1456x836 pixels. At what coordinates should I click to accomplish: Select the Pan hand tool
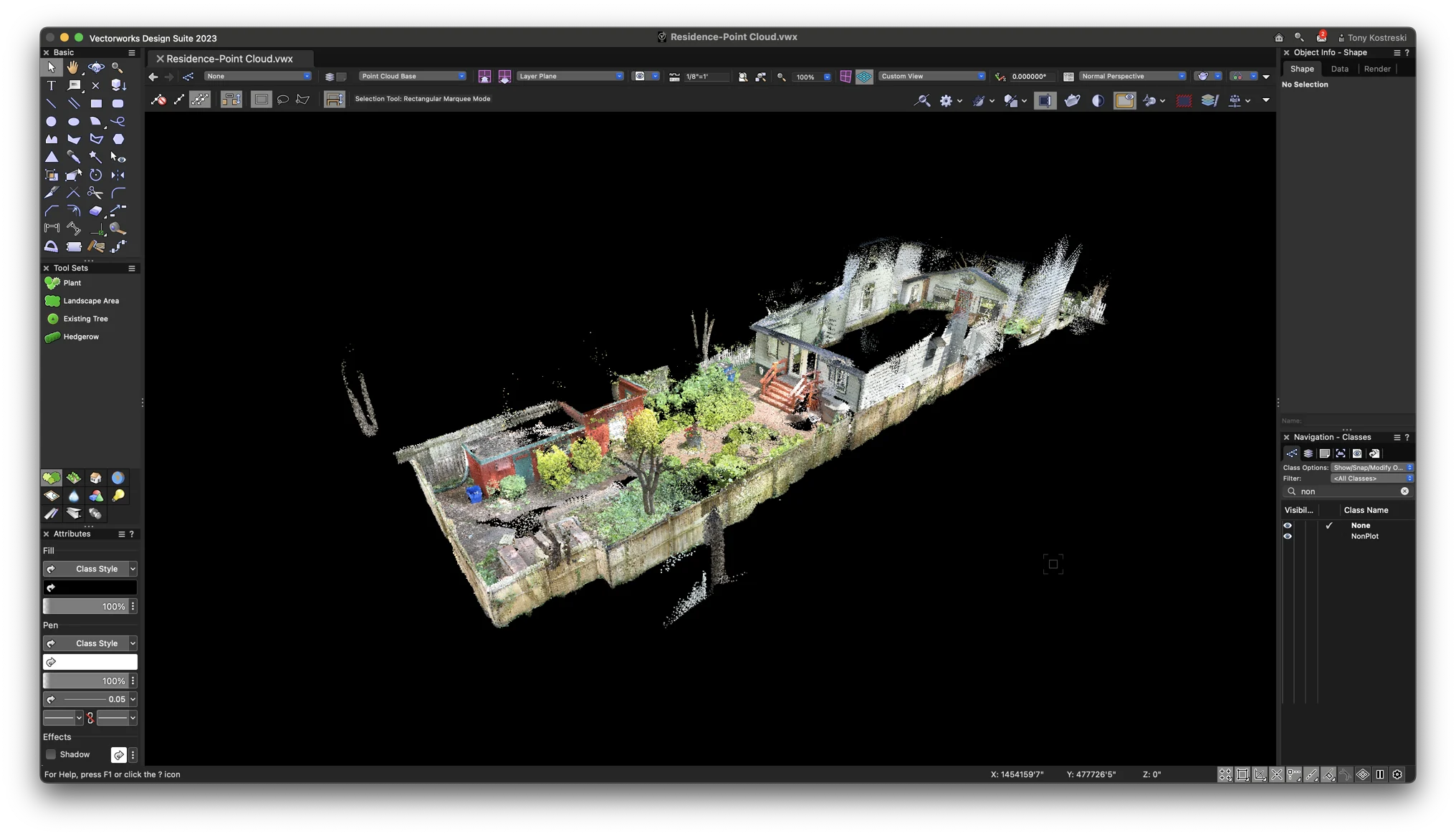click(73, 67)
